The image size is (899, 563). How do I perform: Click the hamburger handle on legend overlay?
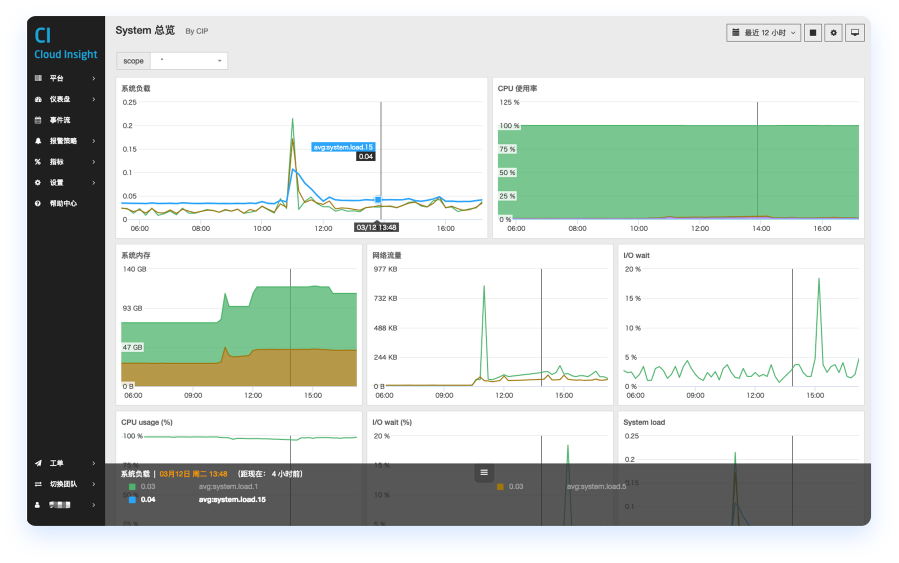click(484, 472)
